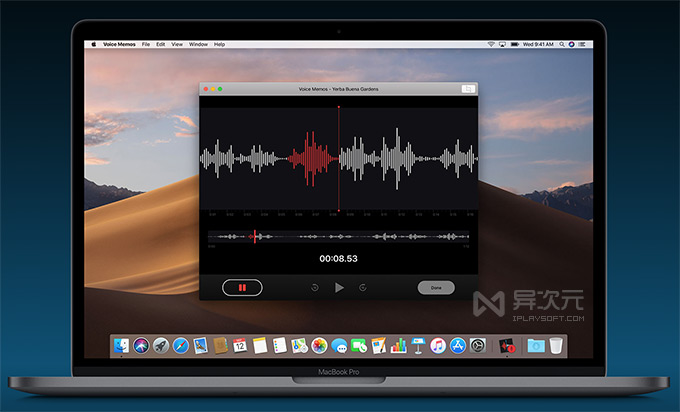This screenshot has width=680, height=412.
Task: Open the View menu
Action: (177, 44)
